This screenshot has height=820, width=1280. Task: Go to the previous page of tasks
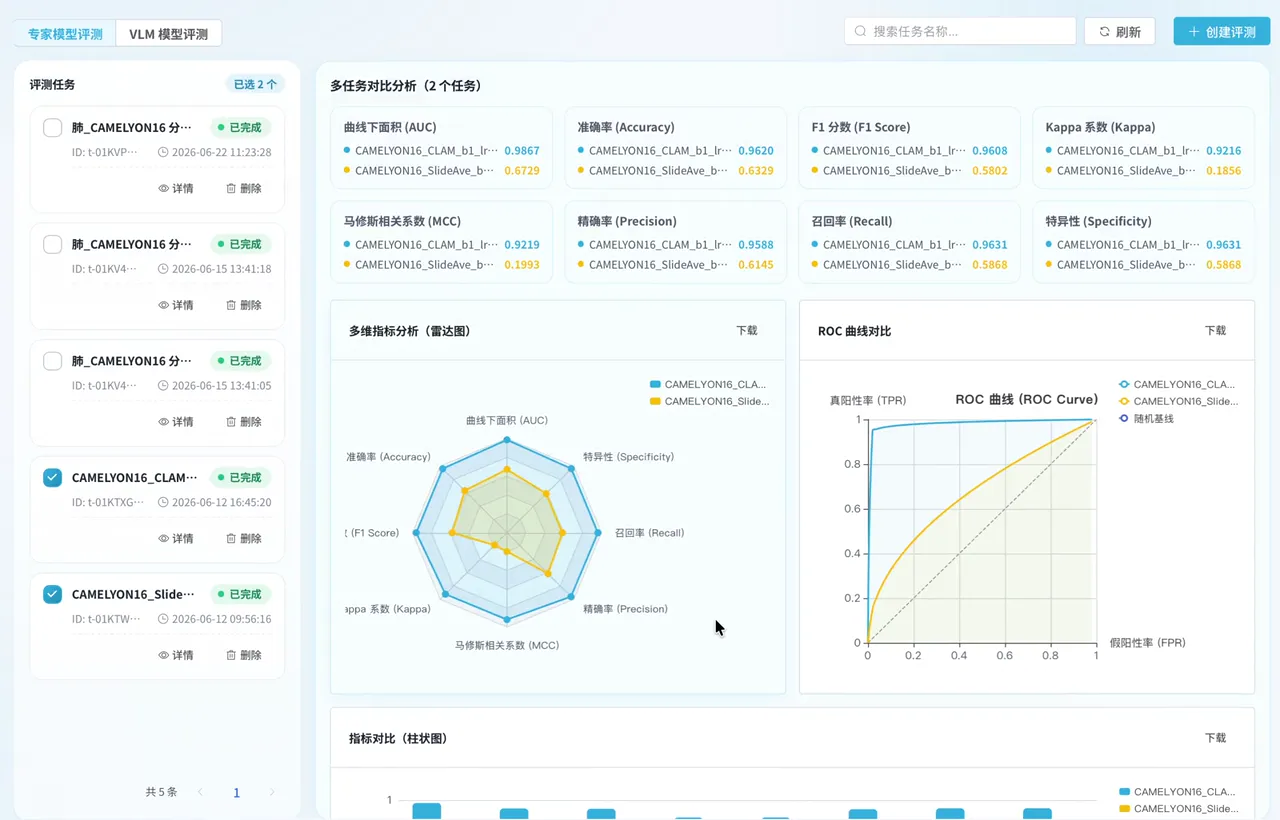click(201, 792)
